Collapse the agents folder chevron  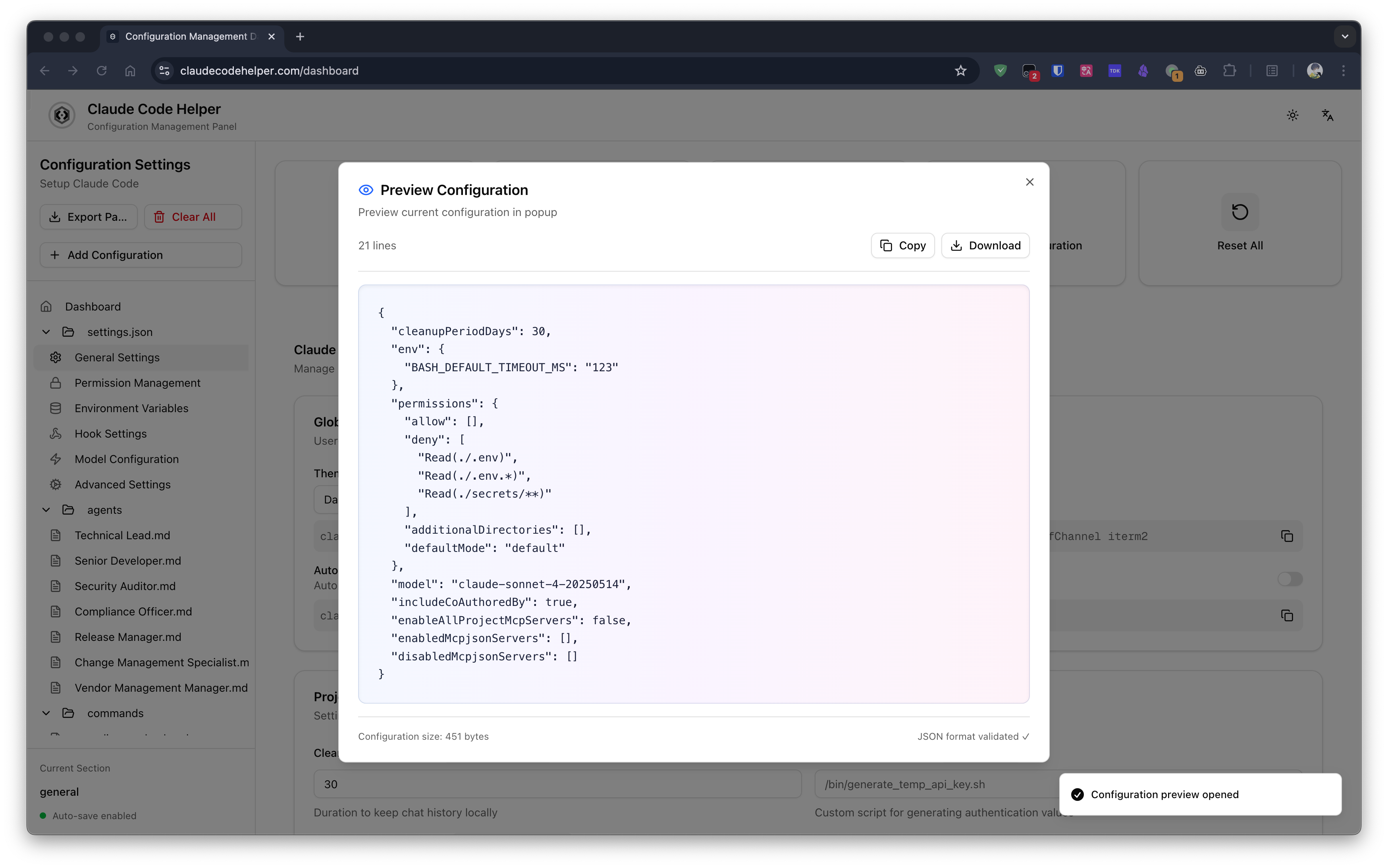coord(46,510)
